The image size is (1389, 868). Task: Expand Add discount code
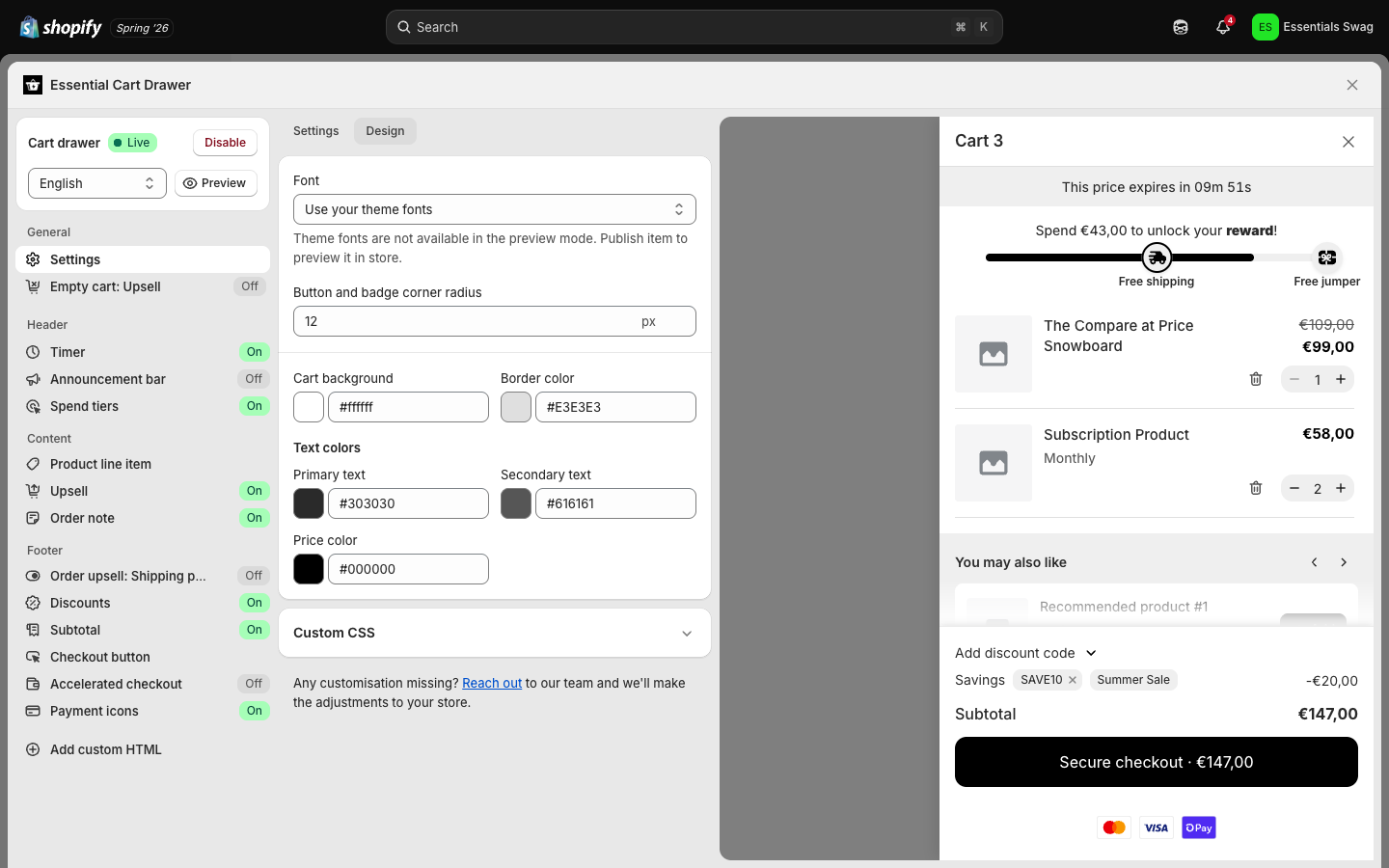tap(1026, 653)
